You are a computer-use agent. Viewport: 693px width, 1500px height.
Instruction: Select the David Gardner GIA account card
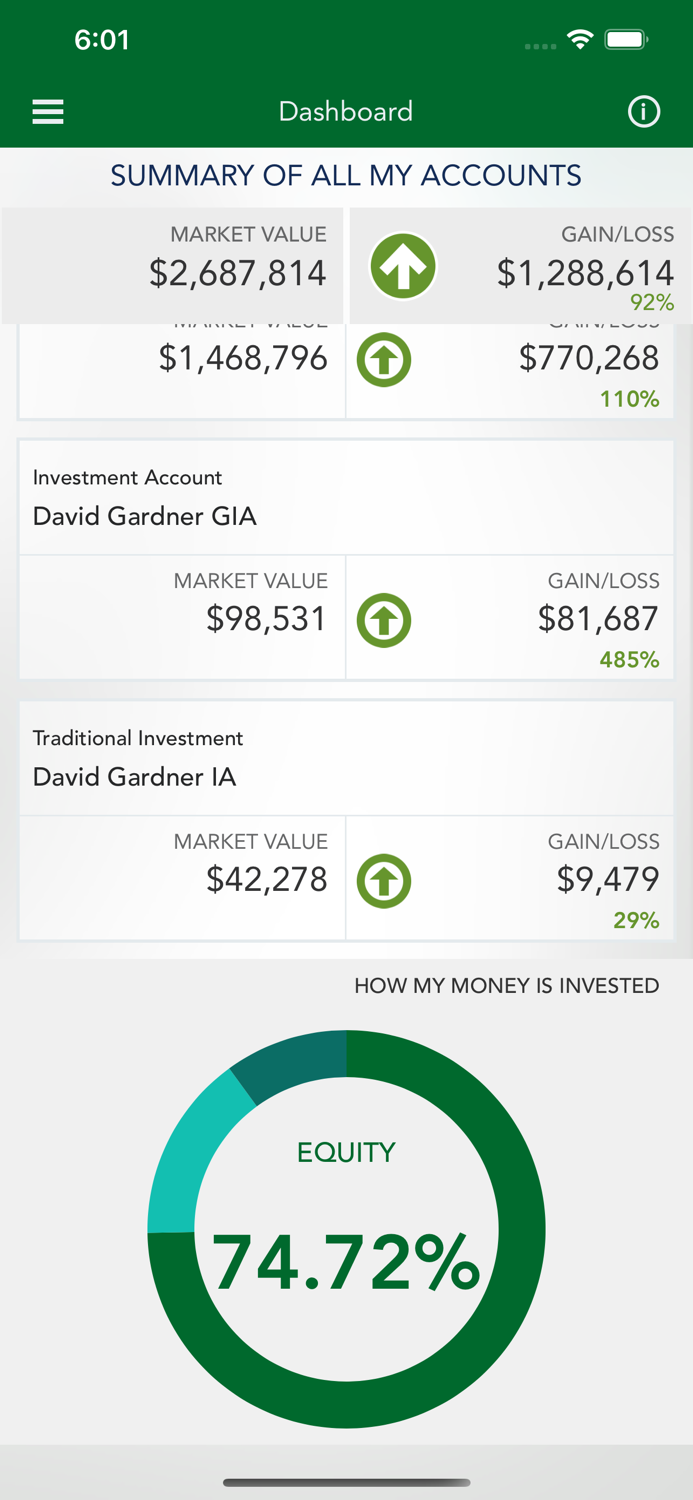click(346, 497)
